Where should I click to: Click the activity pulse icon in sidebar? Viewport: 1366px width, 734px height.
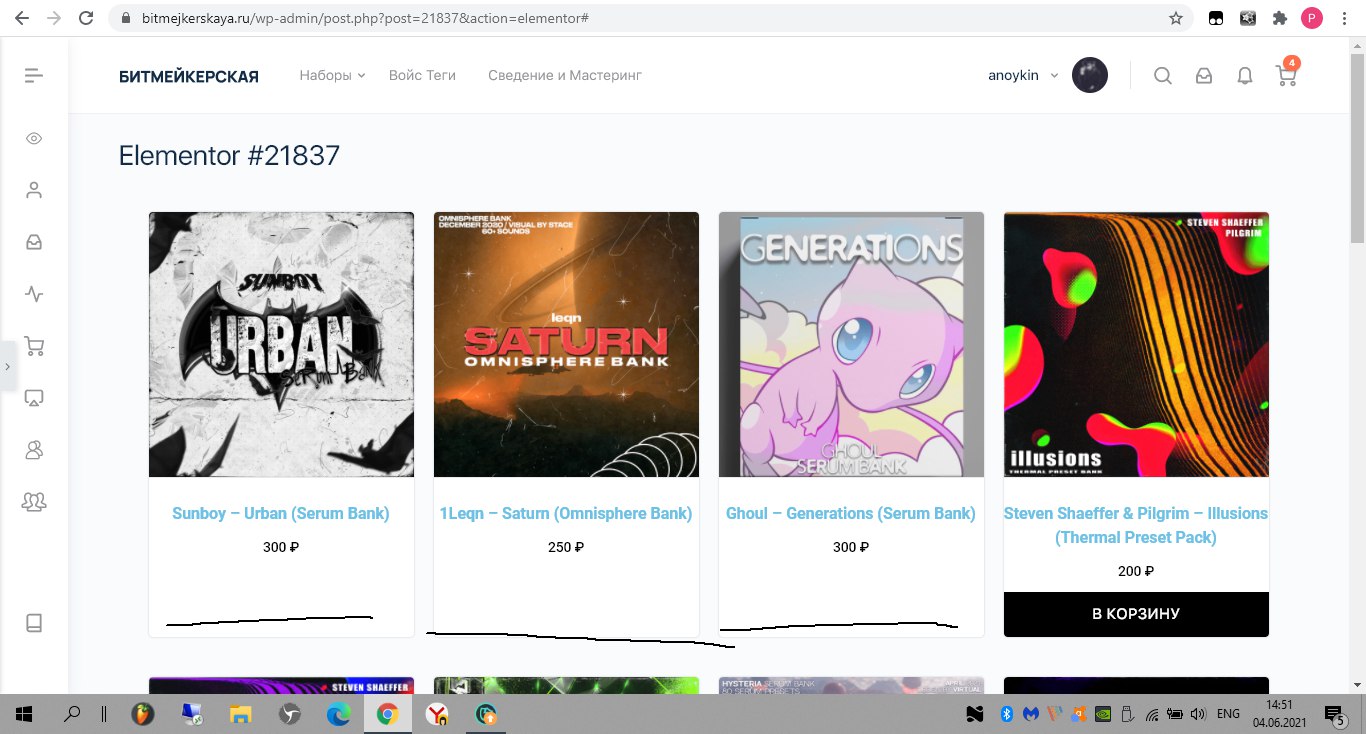coord(34,294)
